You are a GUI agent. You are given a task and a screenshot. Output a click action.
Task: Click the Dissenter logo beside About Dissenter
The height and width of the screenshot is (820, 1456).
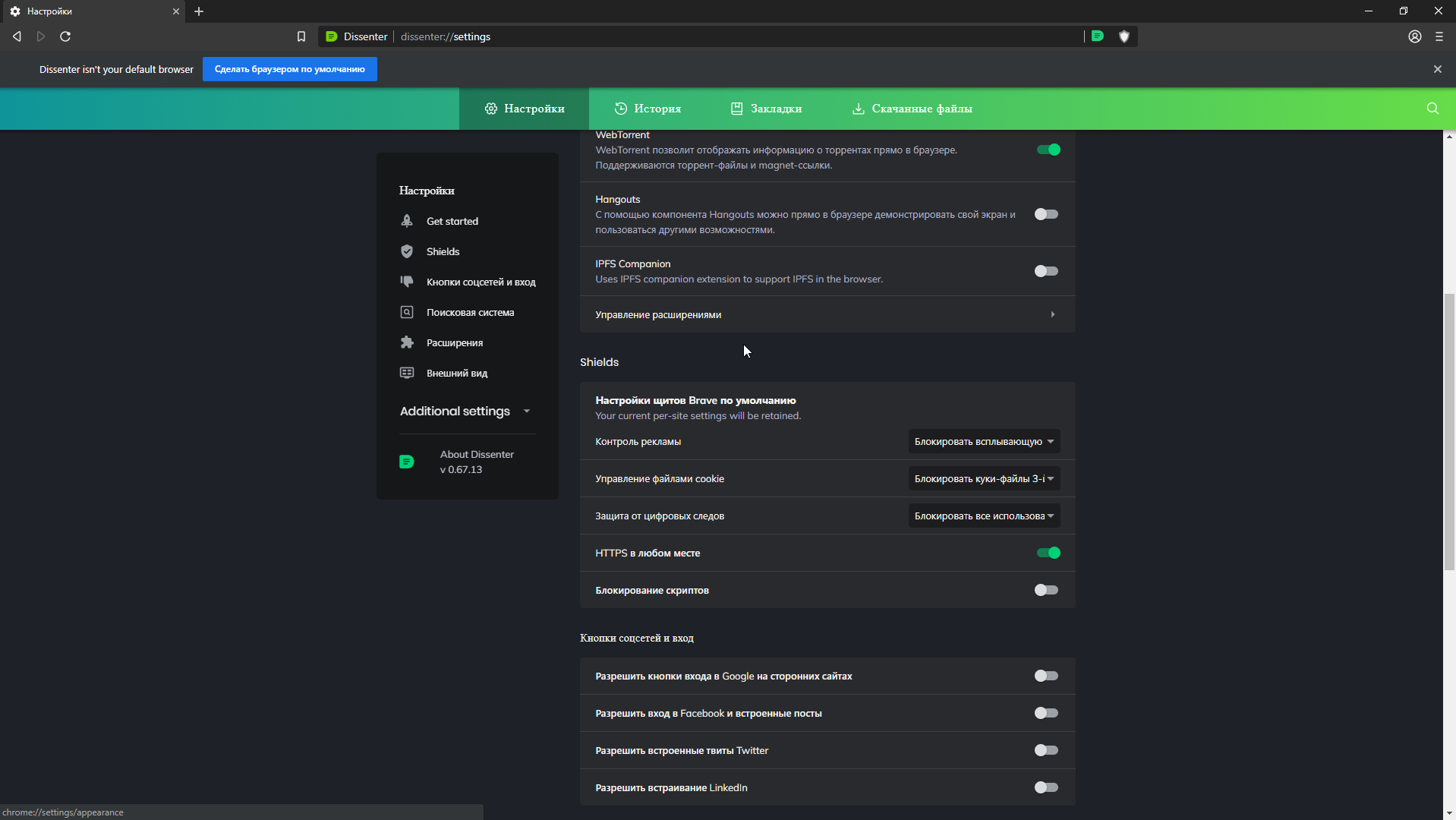pos(407,462)
